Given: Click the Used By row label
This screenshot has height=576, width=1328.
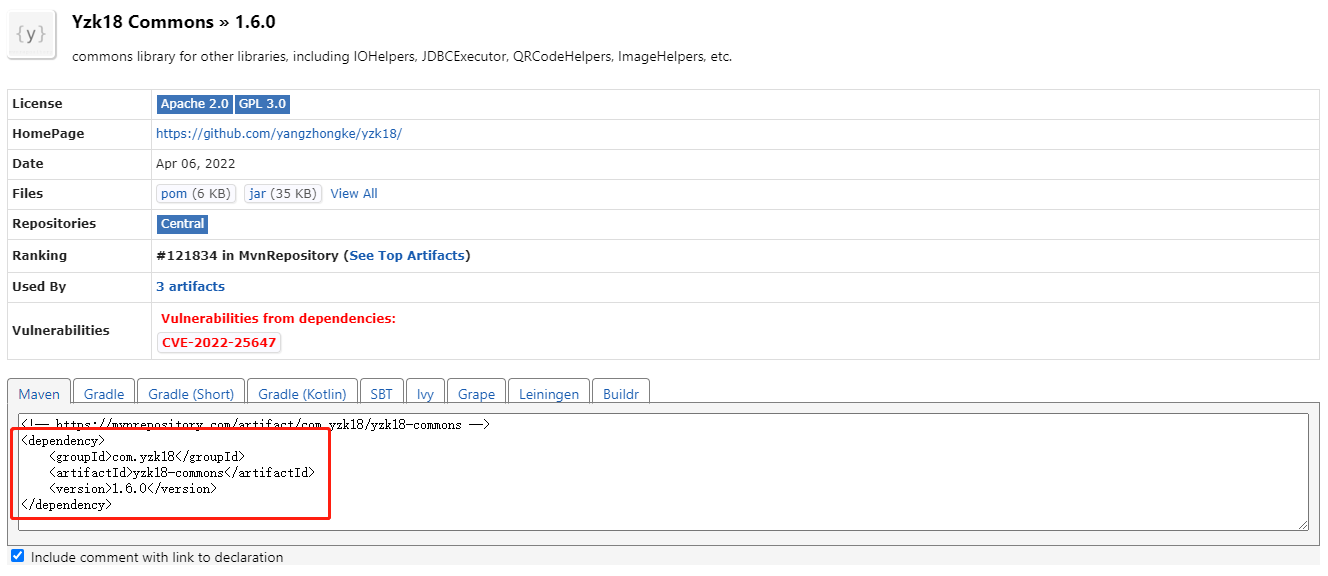Looking at the screenshot, I should click(x=39, y=287).
